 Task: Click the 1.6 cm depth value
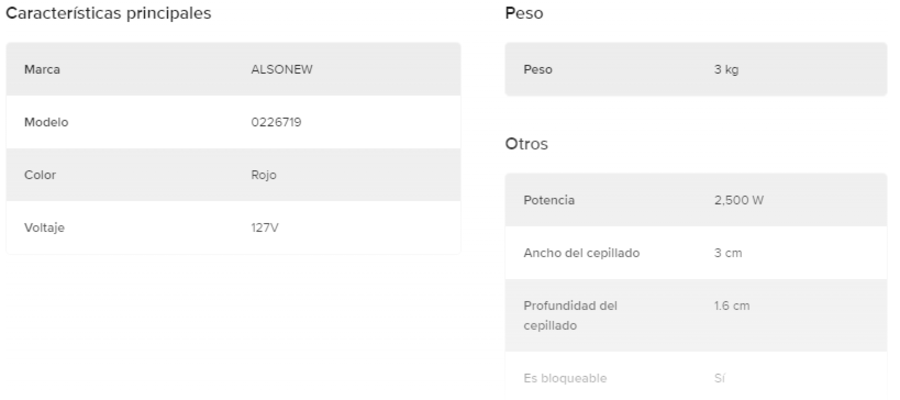(x=731, y=305)
